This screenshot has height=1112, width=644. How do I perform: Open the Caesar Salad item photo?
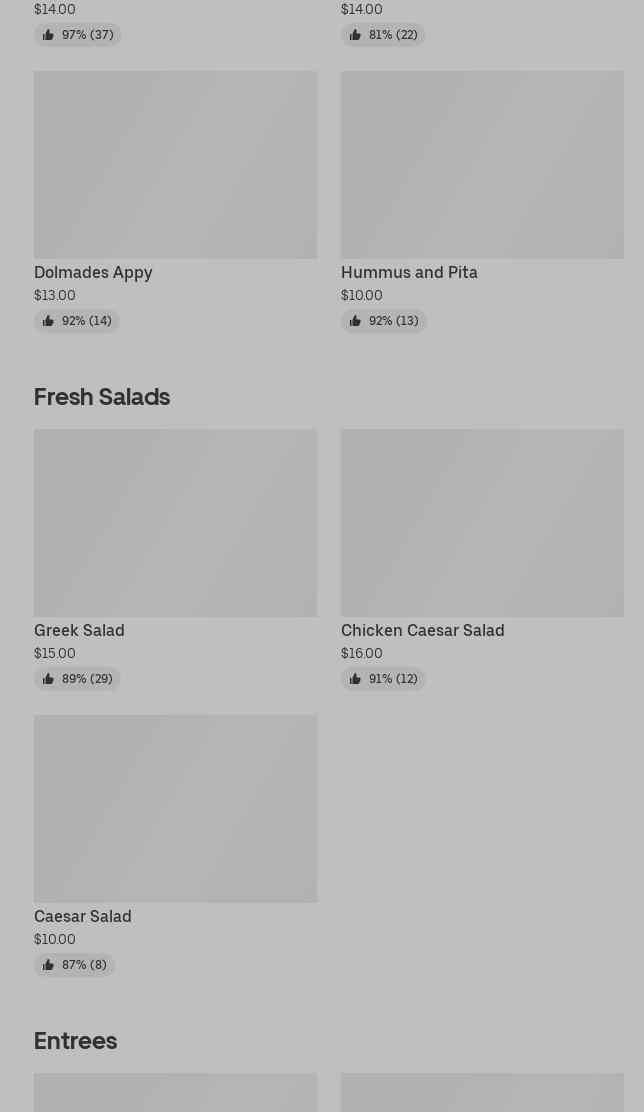175,808
